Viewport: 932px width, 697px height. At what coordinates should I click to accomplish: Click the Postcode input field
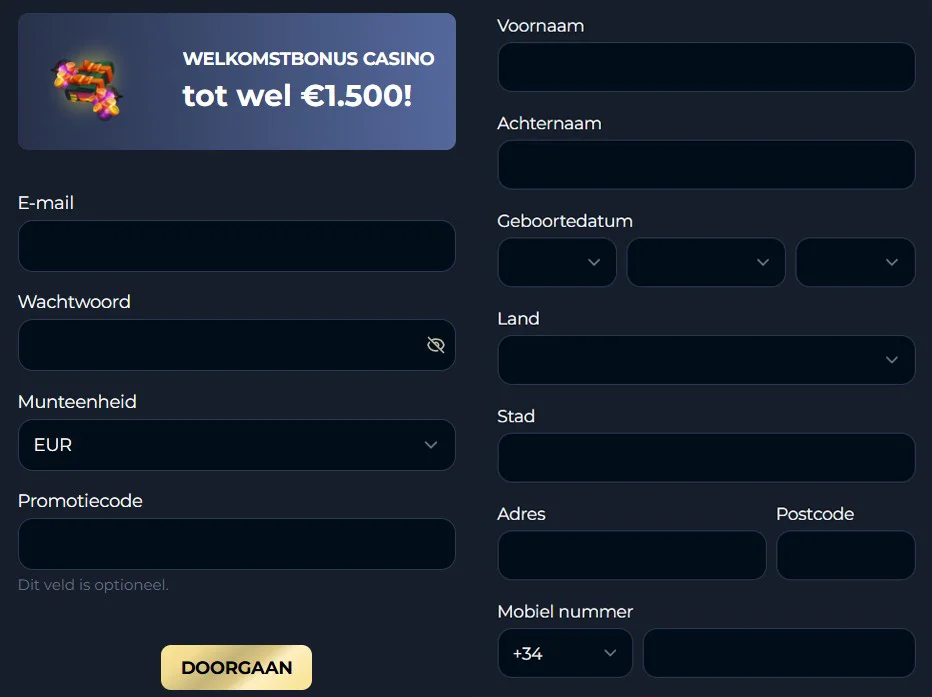(x=845, y=555)
